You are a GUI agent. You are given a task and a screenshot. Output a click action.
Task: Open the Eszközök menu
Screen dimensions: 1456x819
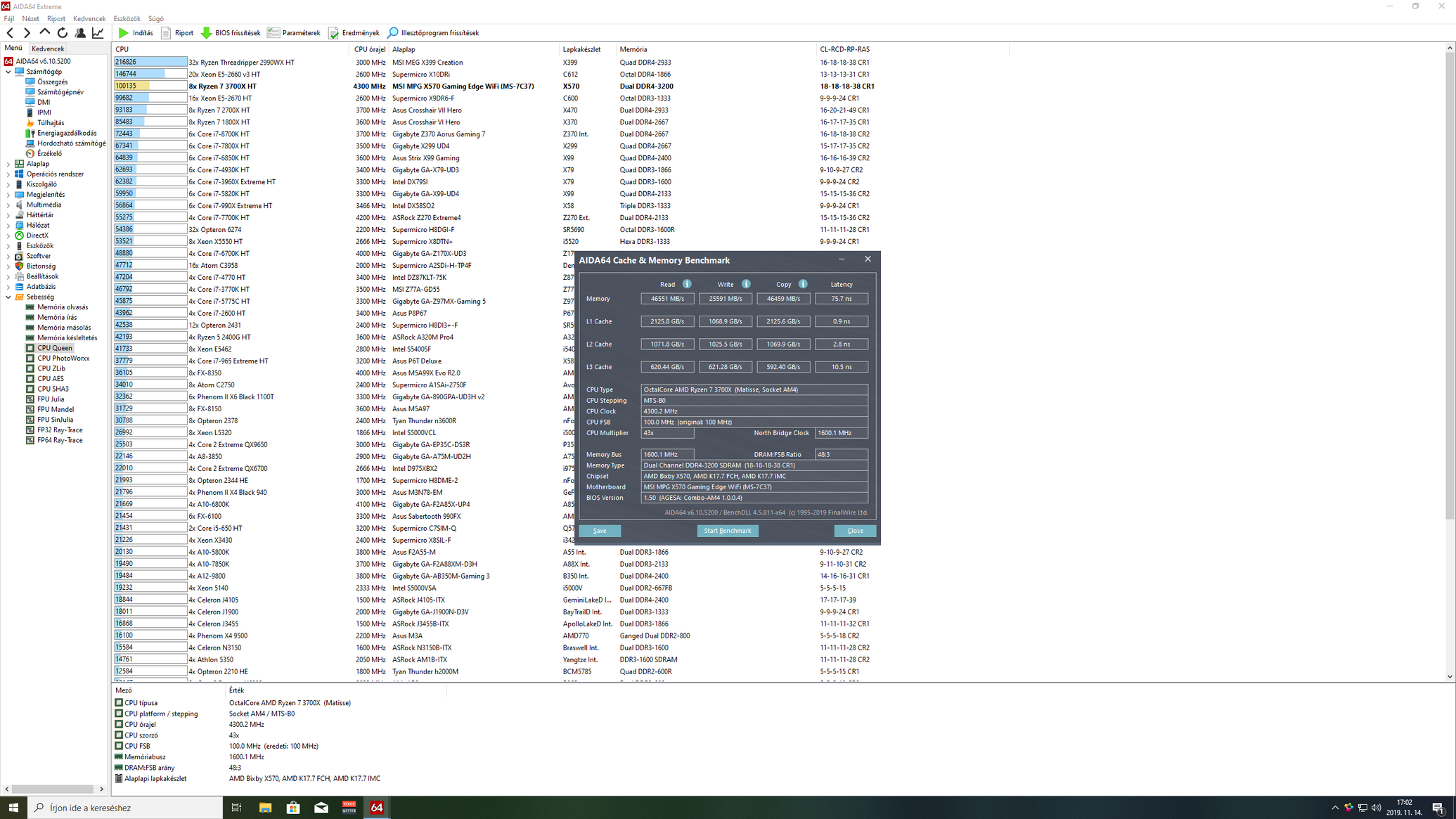(x=127, y=18)
